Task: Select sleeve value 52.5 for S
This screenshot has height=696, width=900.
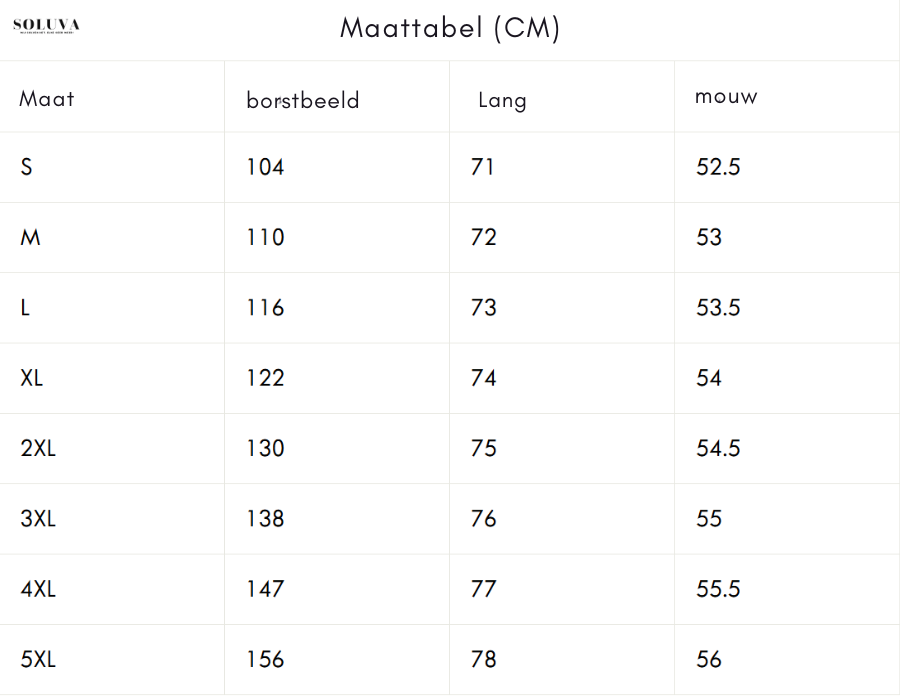Action: [718, 167]
